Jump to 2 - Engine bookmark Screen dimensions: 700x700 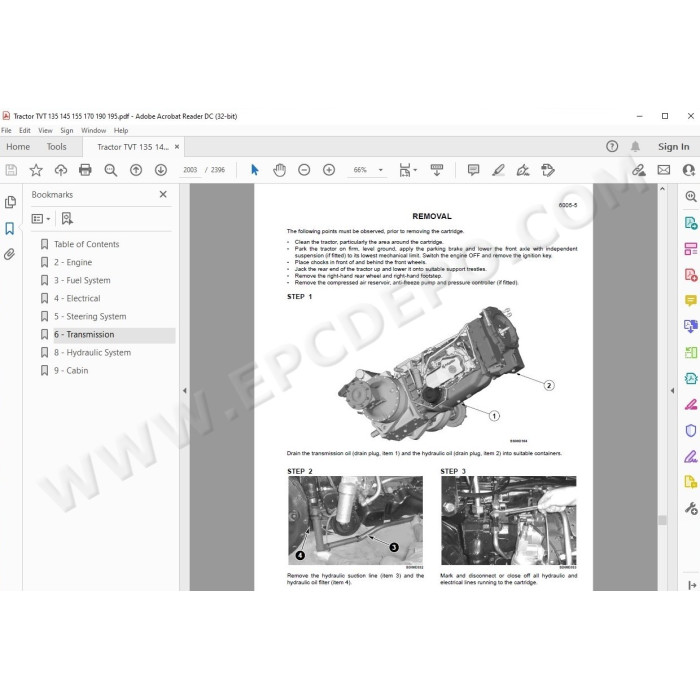point(73,262)
